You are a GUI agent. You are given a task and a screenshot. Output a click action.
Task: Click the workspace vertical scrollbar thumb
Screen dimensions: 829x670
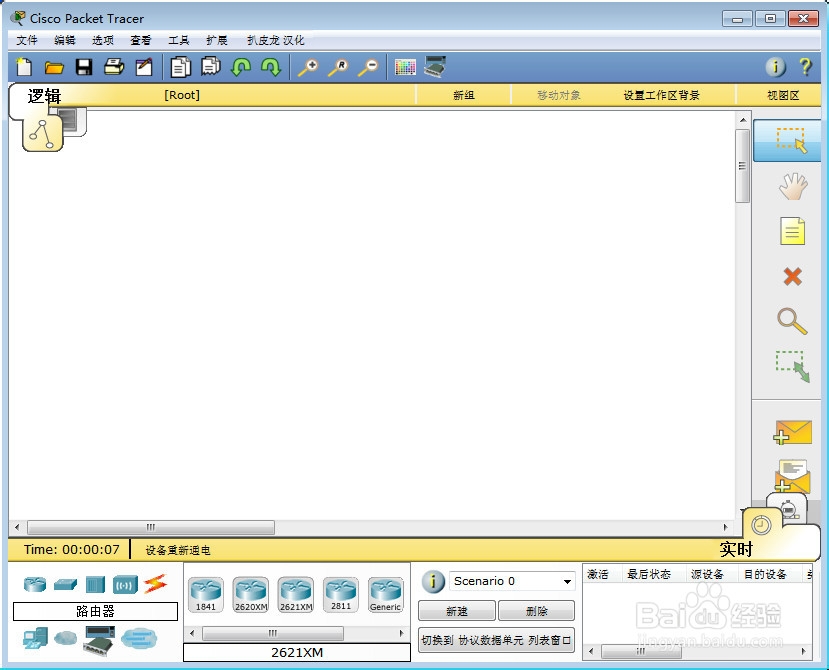point(742,166)
